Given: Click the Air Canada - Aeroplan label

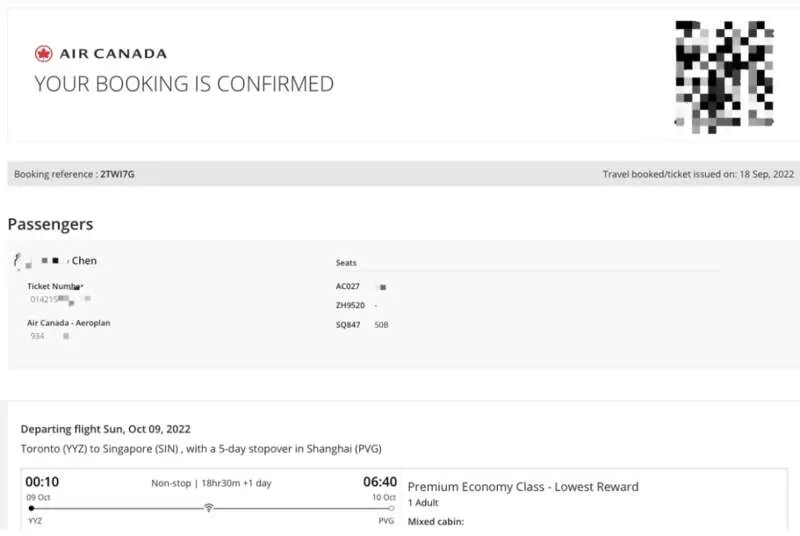Looking at the screenshot, I should [69, 323].
